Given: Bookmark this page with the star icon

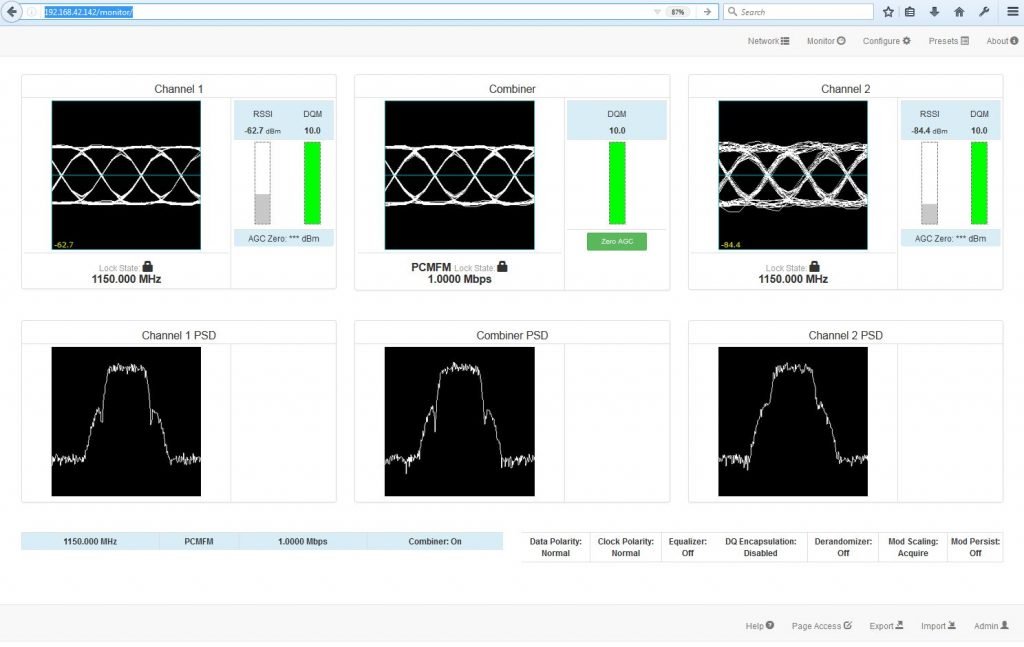Looking at the screenshot, I should point(888,12).
